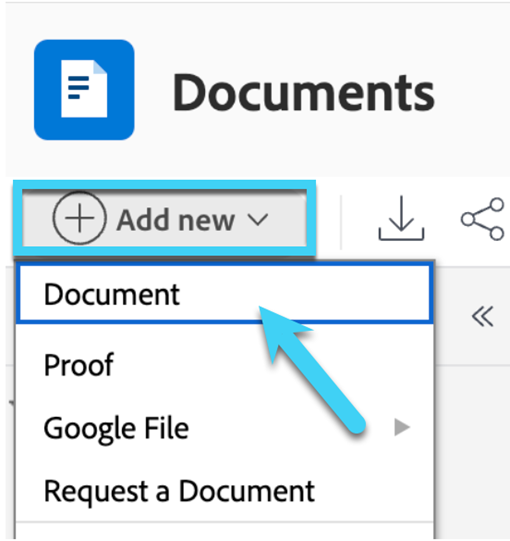Click the gray submenu triangle beside Google File

[402, 427]
